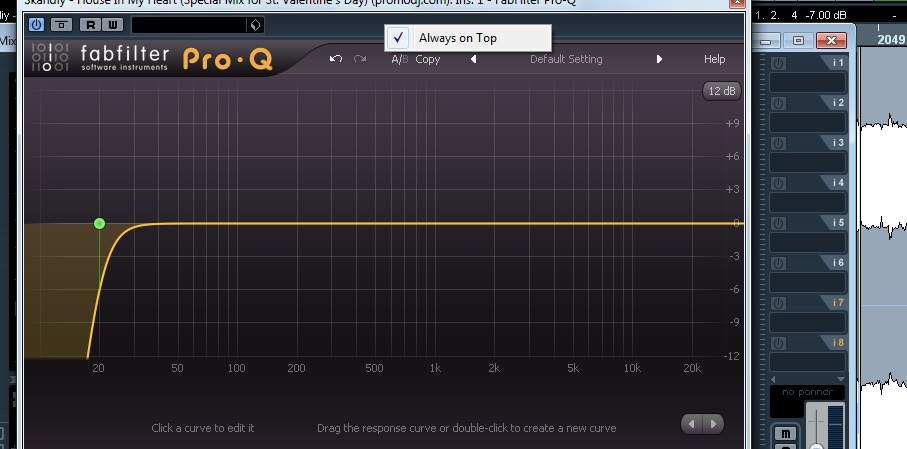
Task: Select the green EQ band node at 20 Hz
Action: pos(99,223)
